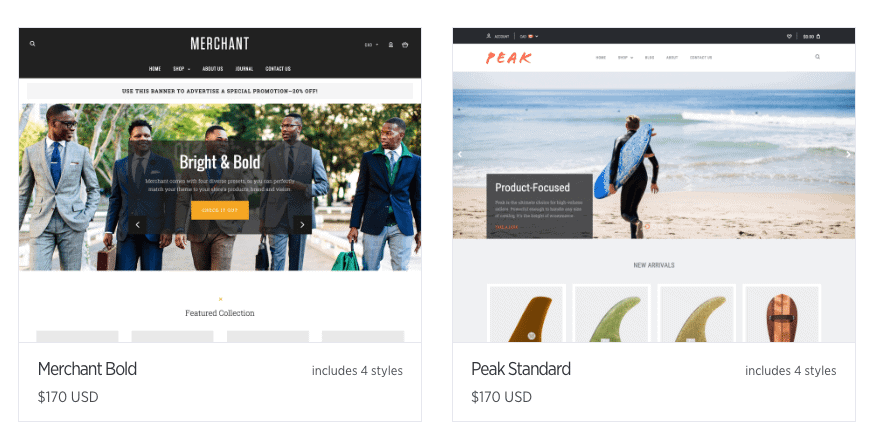Open Merchant JOURNAL menu item
877x445 pixels.
tap(244, 69)
